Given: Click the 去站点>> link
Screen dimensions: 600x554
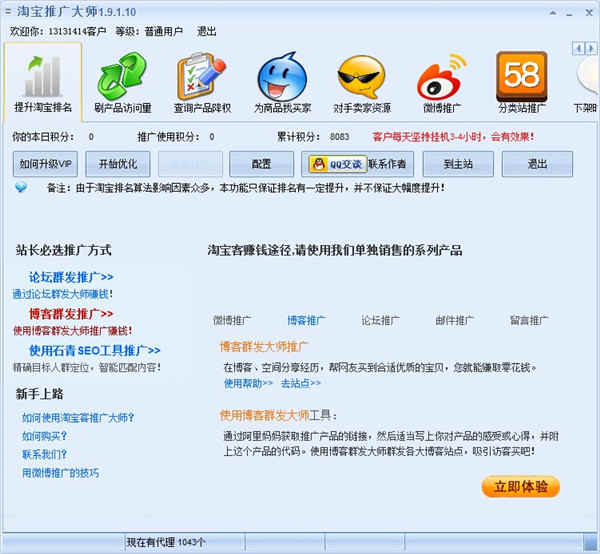Looking at the screenshot, I should pyautogui.click(x=301, y=383).
